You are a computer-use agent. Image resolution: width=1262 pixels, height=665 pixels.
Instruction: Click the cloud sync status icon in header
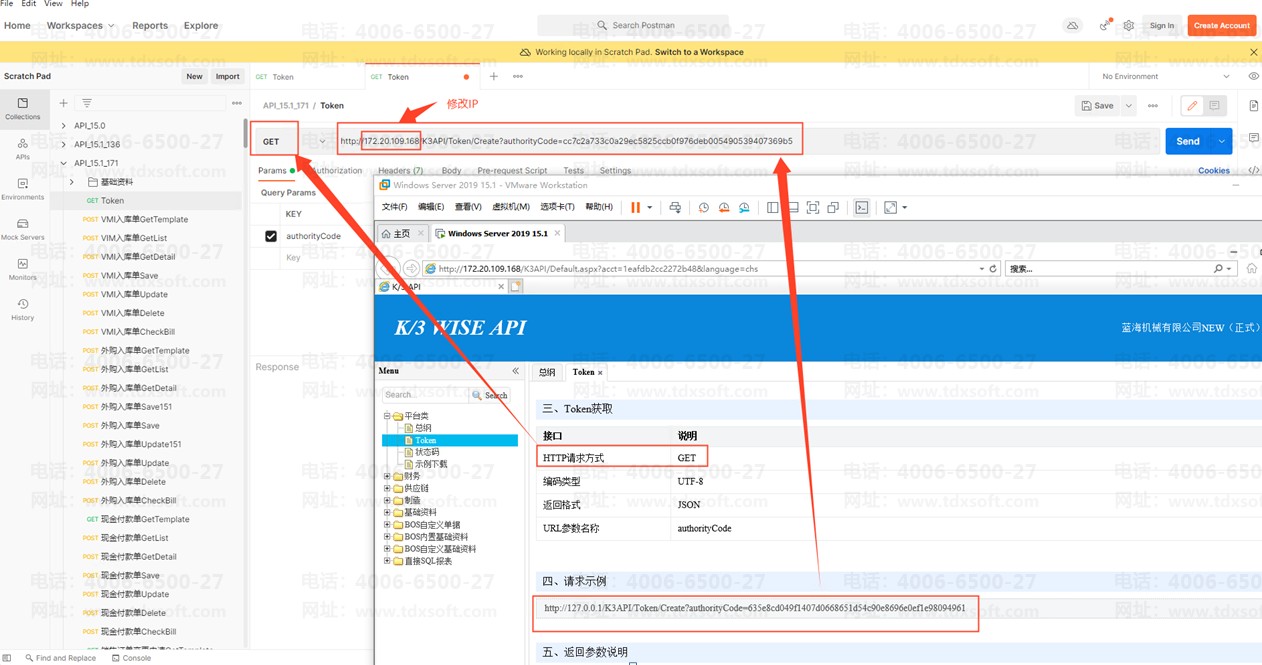point(1073,25)
